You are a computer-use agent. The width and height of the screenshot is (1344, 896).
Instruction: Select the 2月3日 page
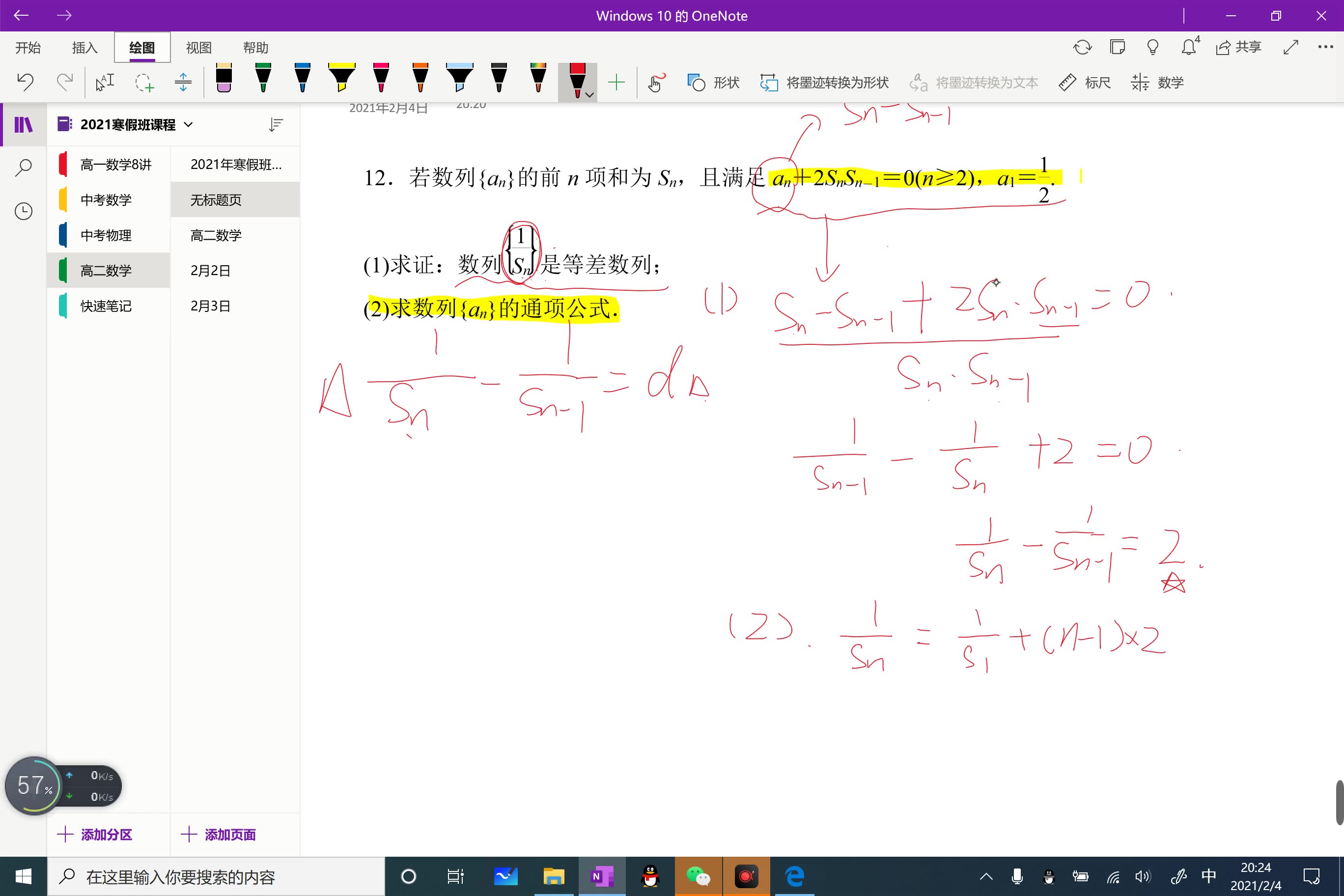tap(210, 306)
